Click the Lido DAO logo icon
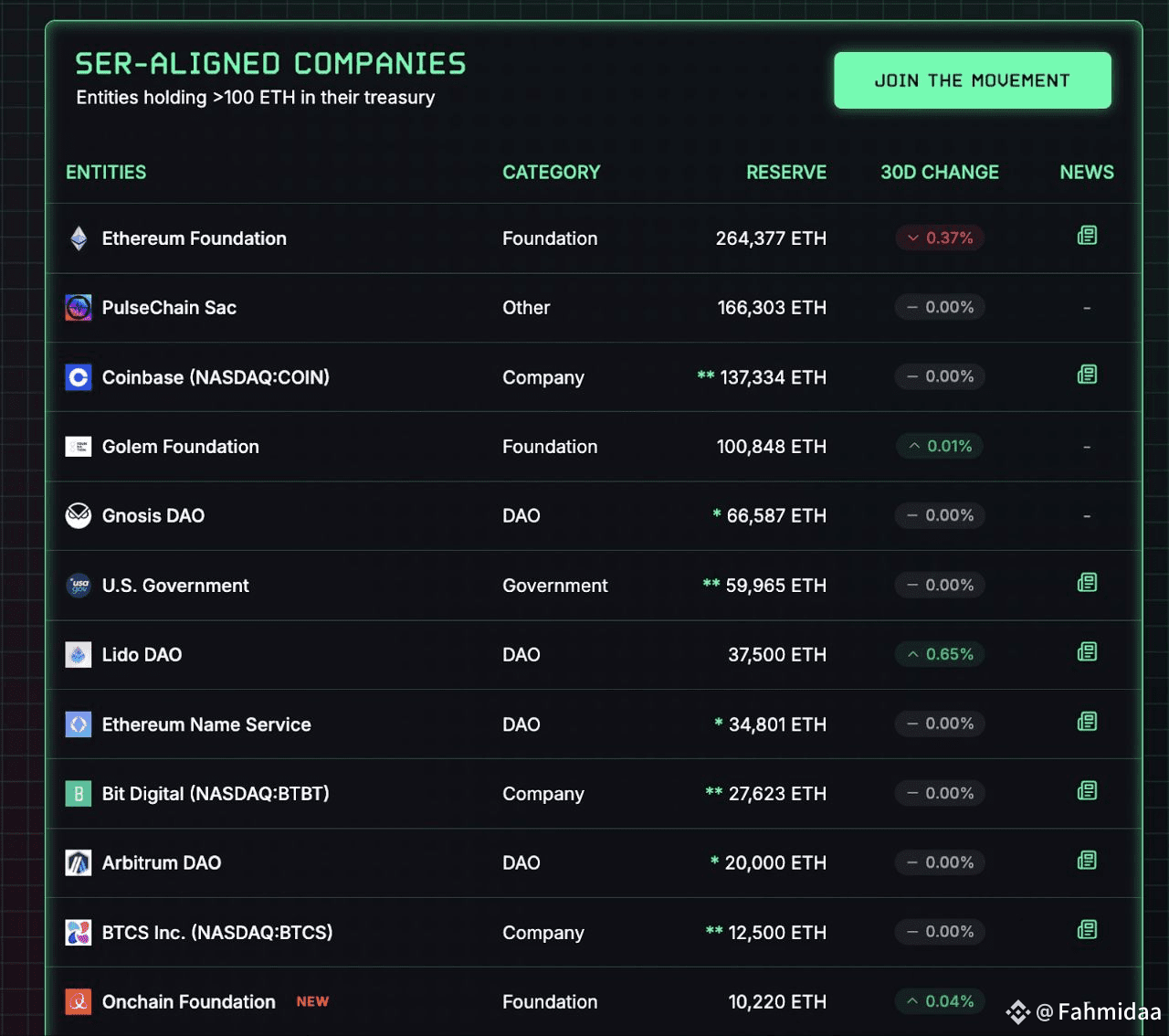 click(79, 655)
